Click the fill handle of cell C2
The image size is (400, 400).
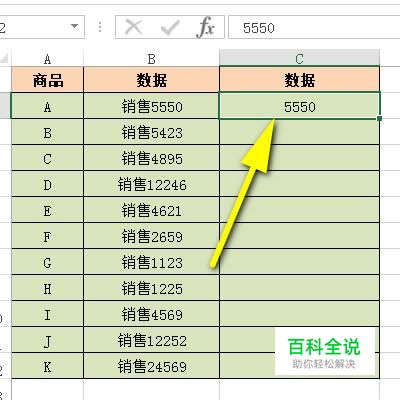(379, 118)
